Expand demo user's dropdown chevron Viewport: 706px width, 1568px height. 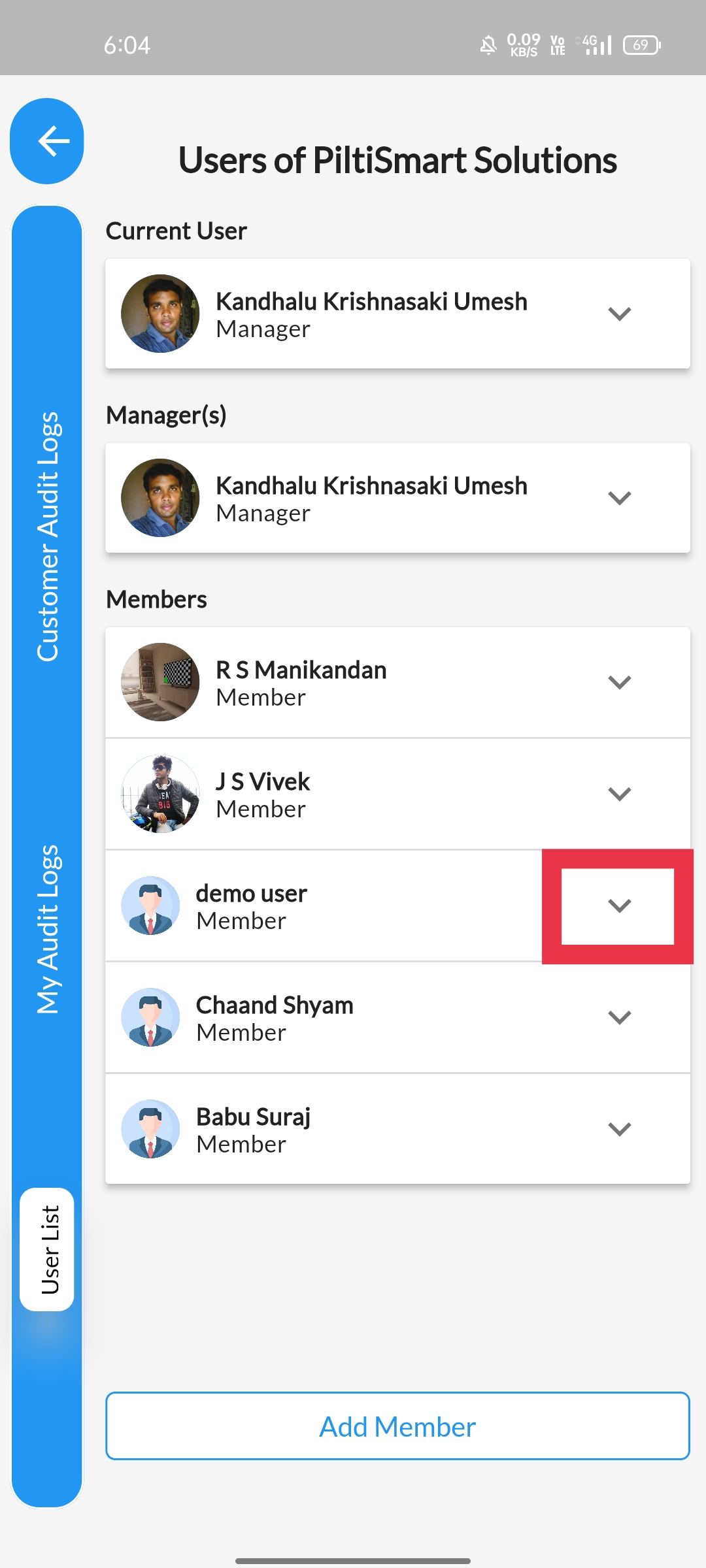(619, 906)
